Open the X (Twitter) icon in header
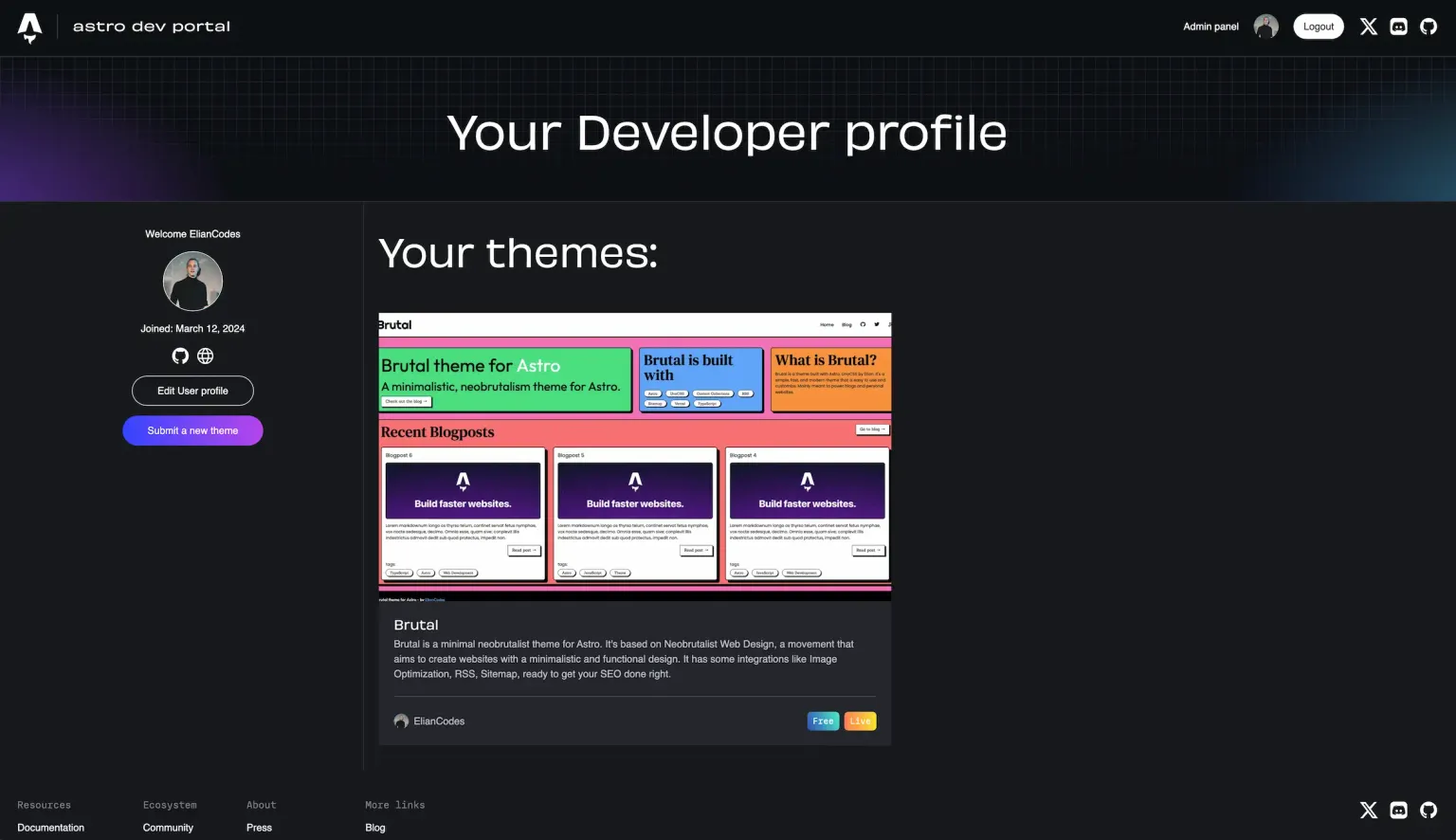Screen dimensions: 1456x840 click(x=1368, y=27)
